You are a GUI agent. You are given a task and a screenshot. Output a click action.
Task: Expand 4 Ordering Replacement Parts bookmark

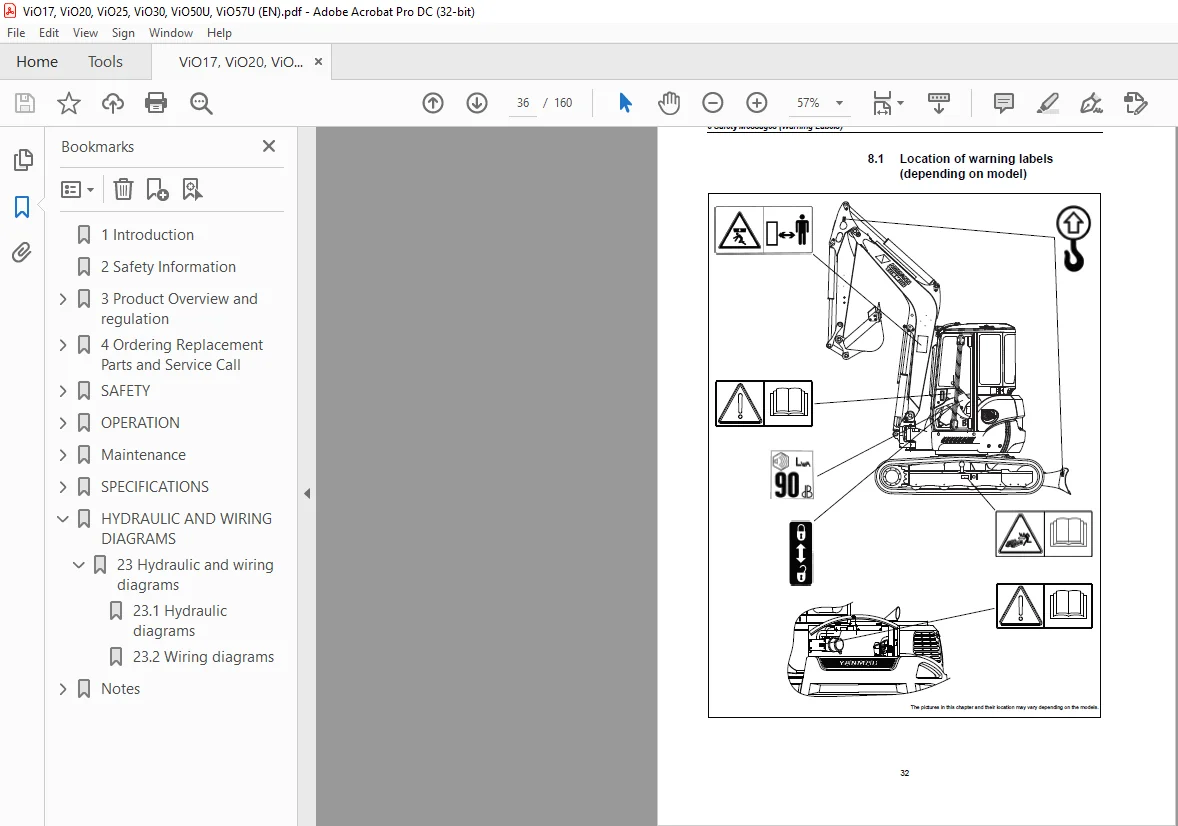[x=63, y=345]
